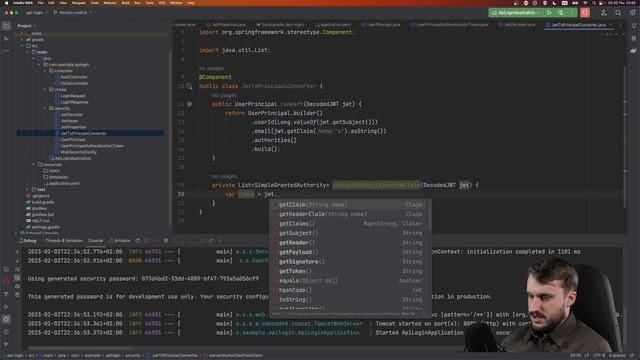Collapse the controller package in project tree

pos(45,71)
